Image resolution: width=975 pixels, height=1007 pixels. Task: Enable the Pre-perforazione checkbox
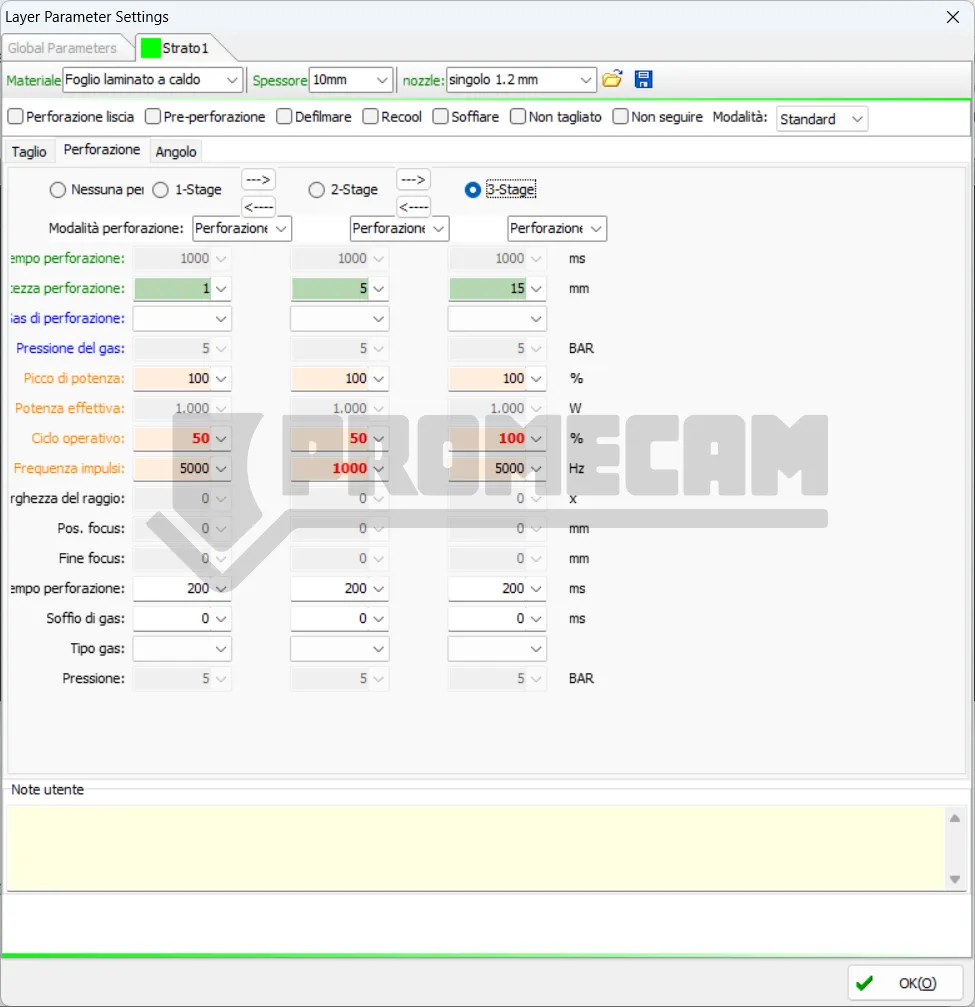[153, 117]
